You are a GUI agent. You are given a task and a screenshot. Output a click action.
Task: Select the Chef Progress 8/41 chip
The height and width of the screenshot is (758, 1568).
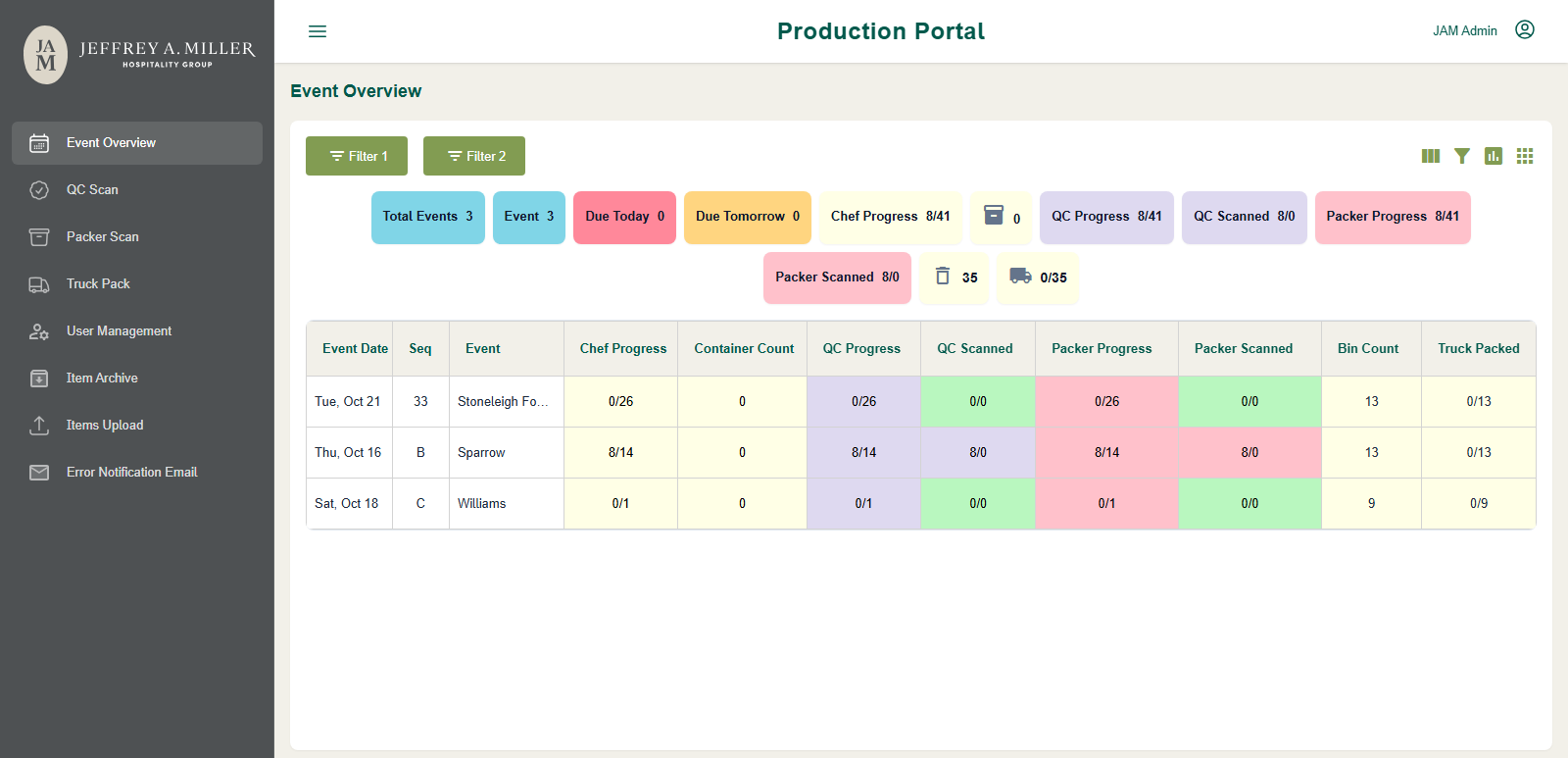891,217
